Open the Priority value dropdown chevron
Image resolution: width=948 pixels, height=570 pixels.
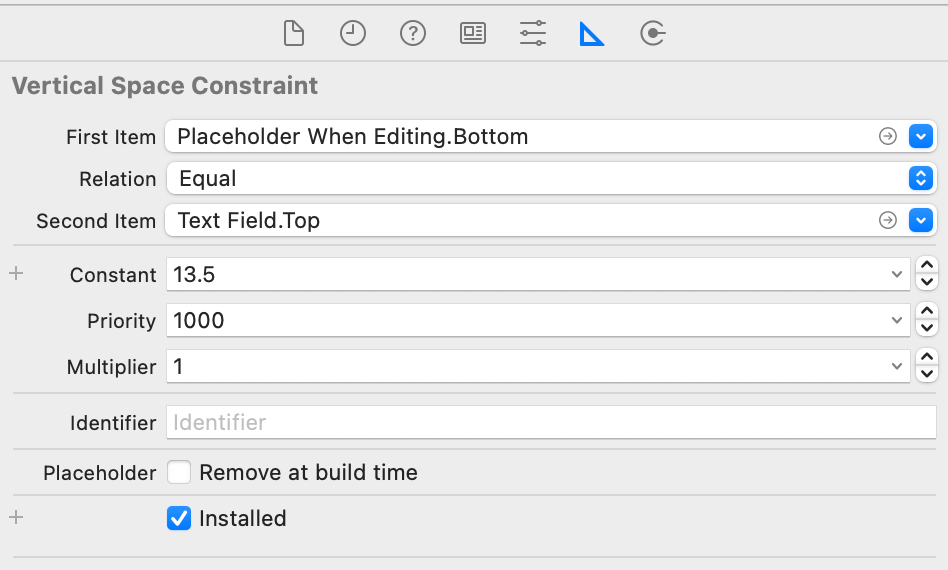click(x=897, y=321)
